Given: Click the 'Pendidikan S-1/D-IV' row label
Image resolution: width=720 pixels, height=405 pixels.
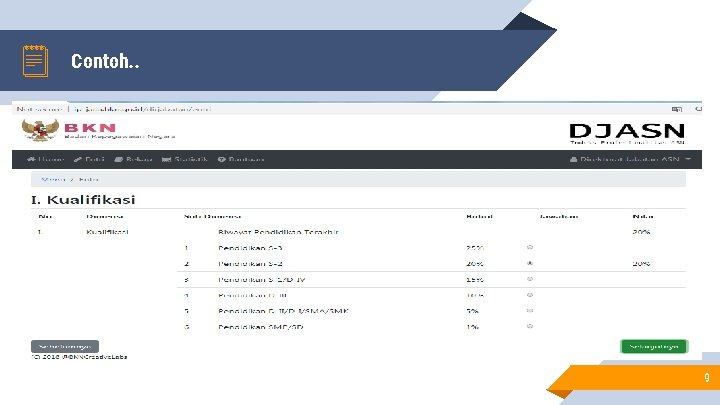Looking at the screenshot, I should [262, 280].
